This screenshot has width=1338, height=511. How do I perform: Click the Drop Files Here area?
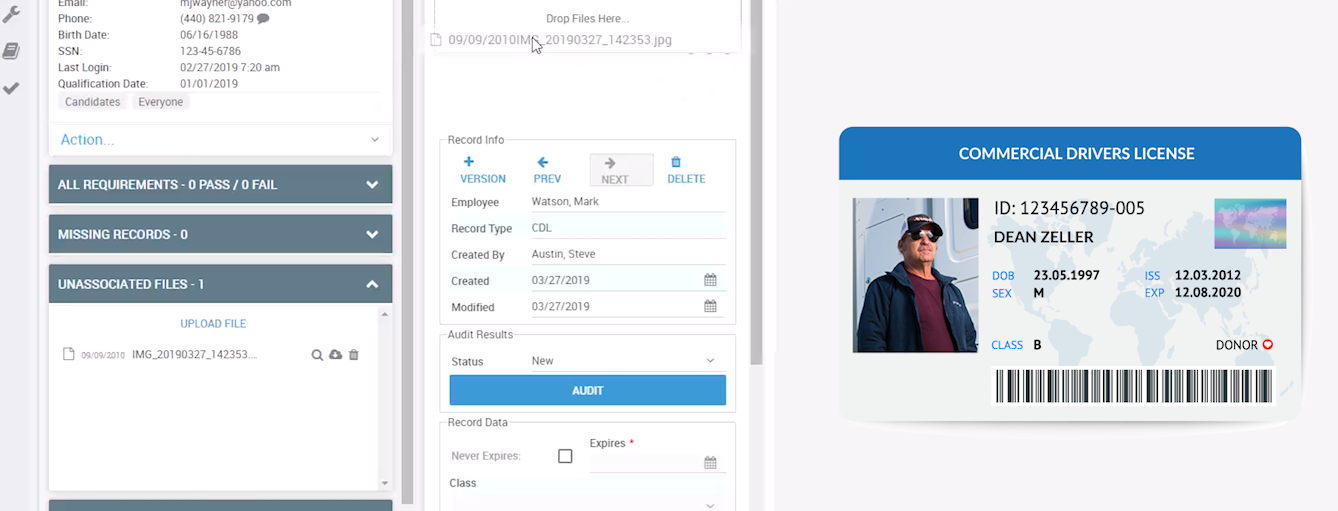tap(588, 19)
